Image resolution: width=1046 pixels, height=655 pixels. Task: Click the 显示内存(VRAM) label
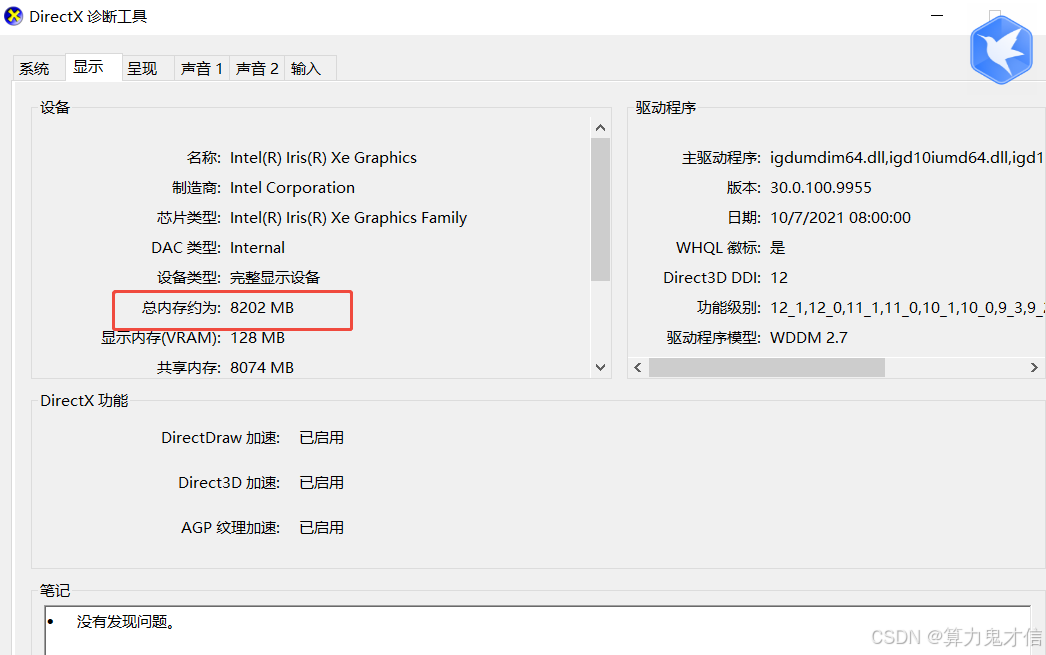pyautogui.click(x=161, y=338)
